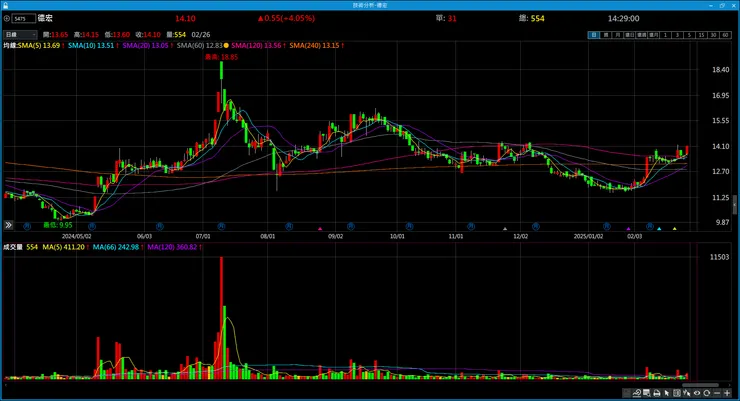740x401 pixels.
Task: Click the SMA(5) 13.69 indicator label
Action: tap(39, 45)
